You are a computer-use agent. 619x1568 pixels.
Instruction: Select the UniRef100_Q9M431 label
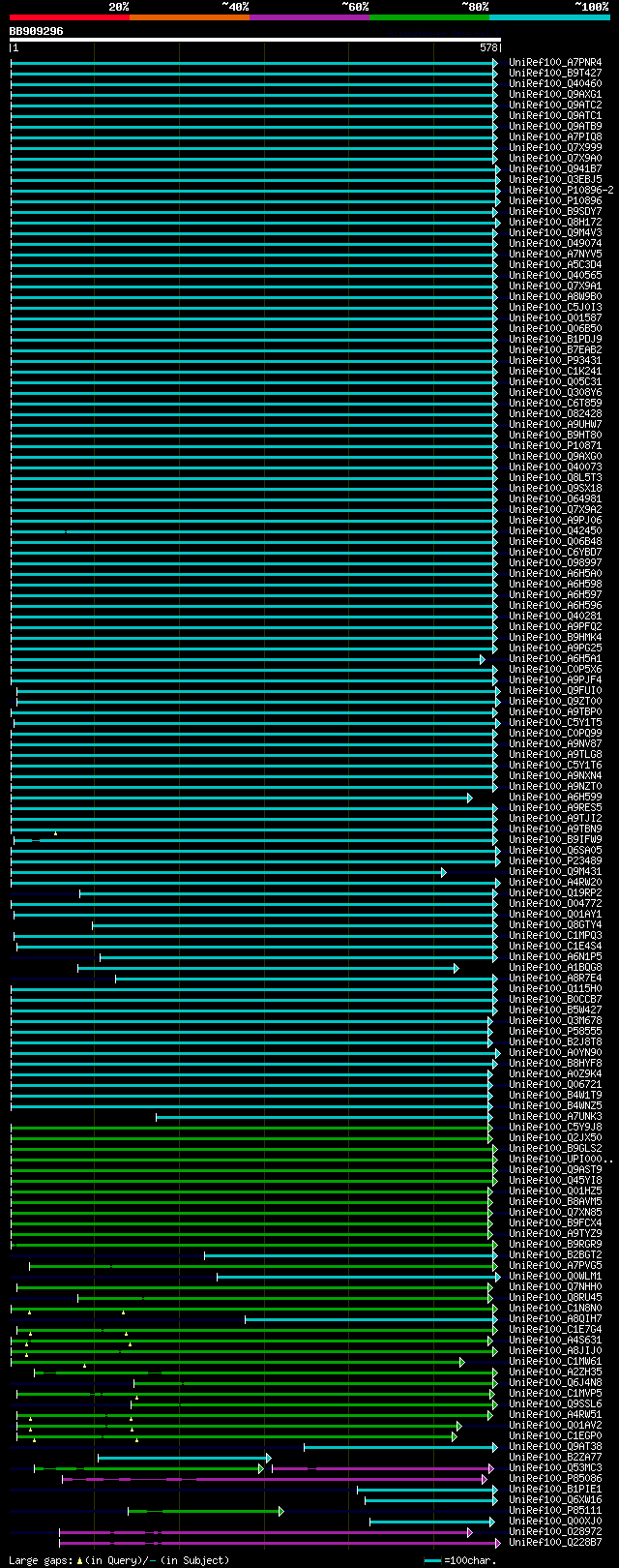[555, 872]
